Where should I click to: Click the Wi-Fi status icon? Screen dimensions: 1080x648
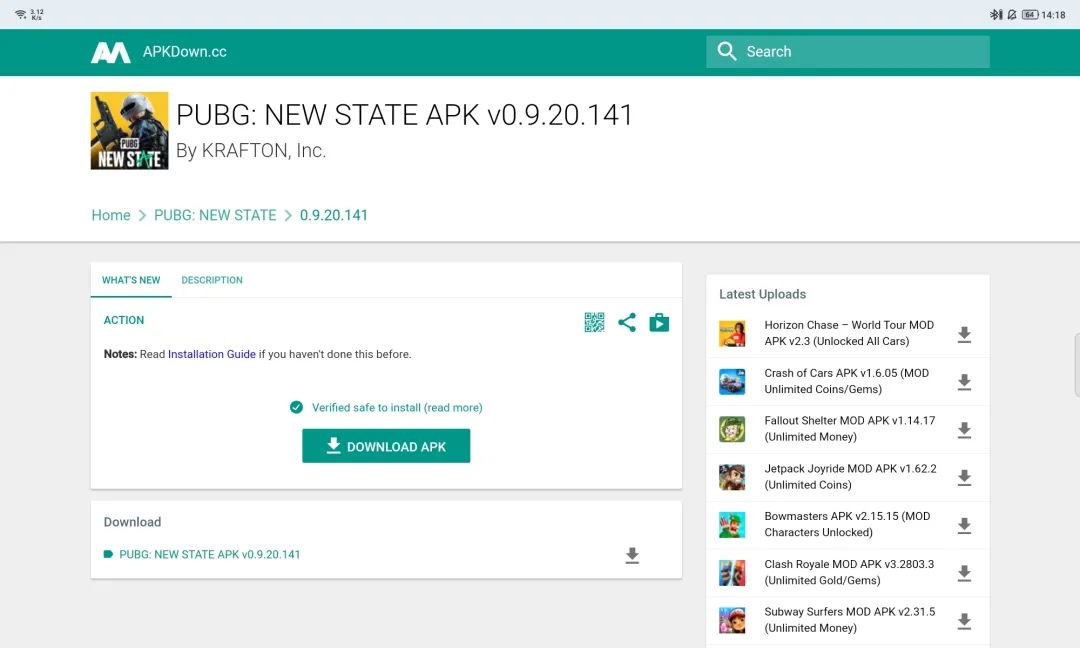21,14
